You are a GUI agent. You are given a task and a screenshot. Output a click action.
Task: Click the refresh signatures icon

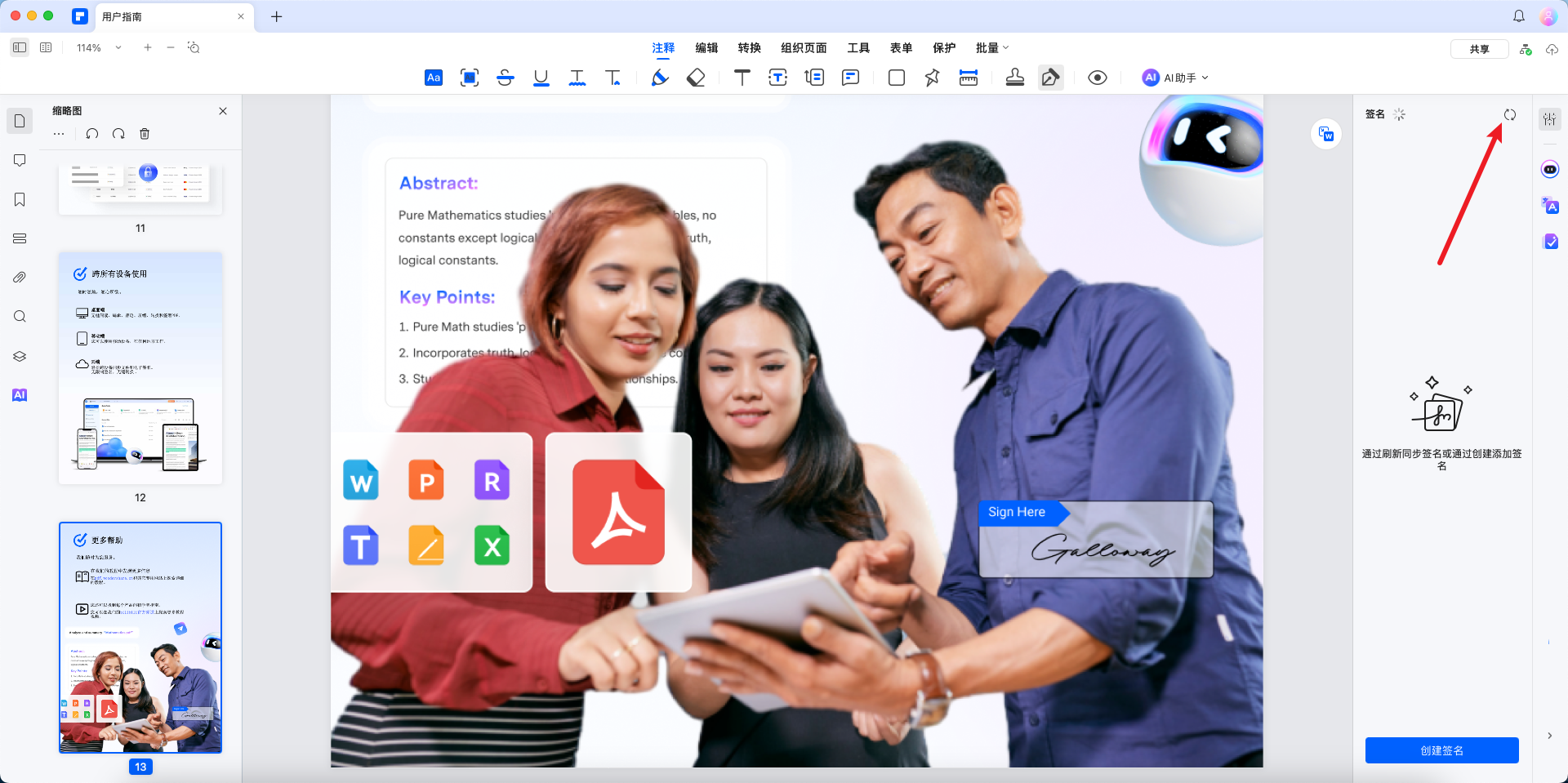pyautogui.click(x=1509, y=115)
